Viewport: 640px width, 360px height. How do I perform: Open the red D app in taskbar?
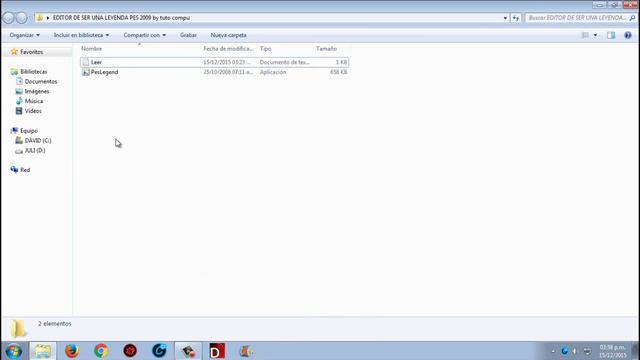[217, 351]
